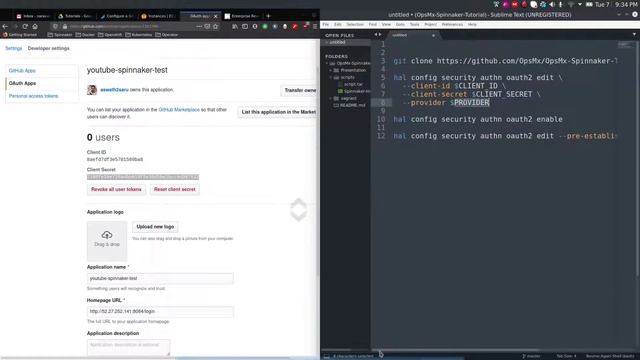The height and width of the screenshot is (360, 640).
Task: Click the Homepage URL input field
Action: [160, 311]
